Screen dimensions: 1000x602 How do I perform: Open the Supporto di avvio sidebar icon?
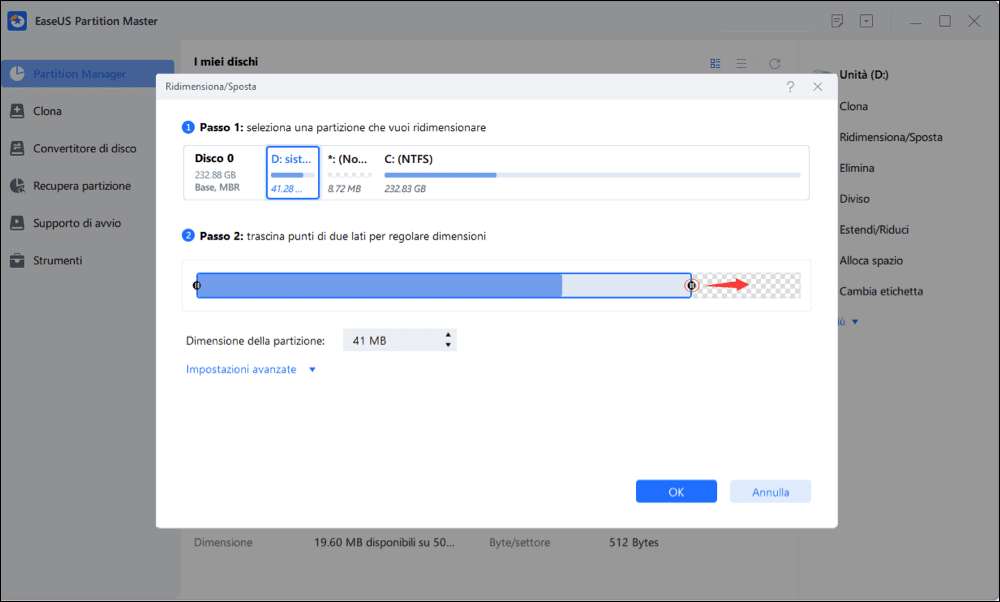pyautogui.click(x=17, y=223)
